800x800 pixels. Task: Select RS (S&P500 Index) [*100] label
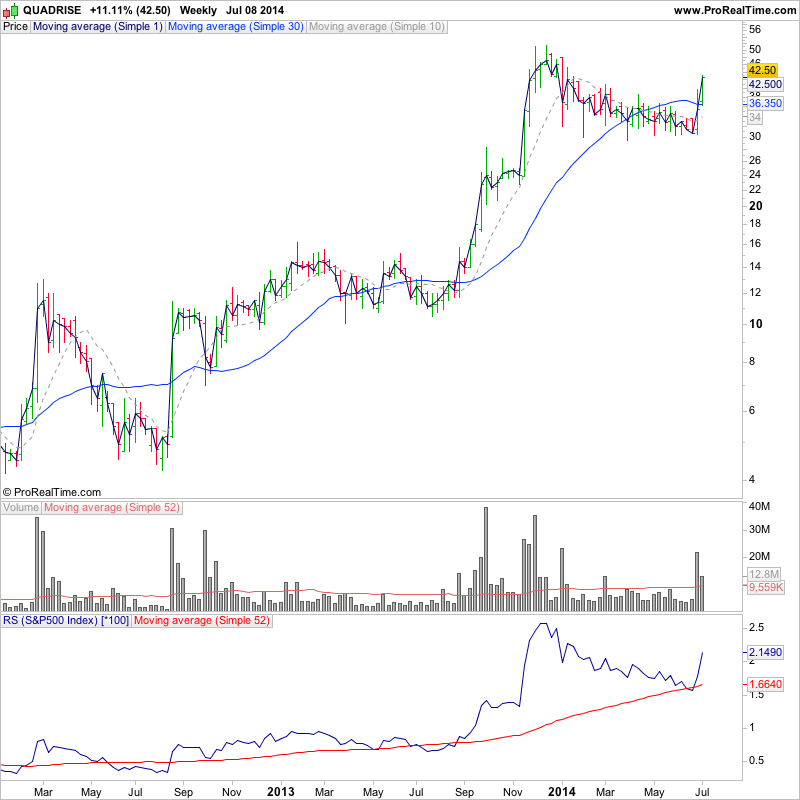pos(66,620)
